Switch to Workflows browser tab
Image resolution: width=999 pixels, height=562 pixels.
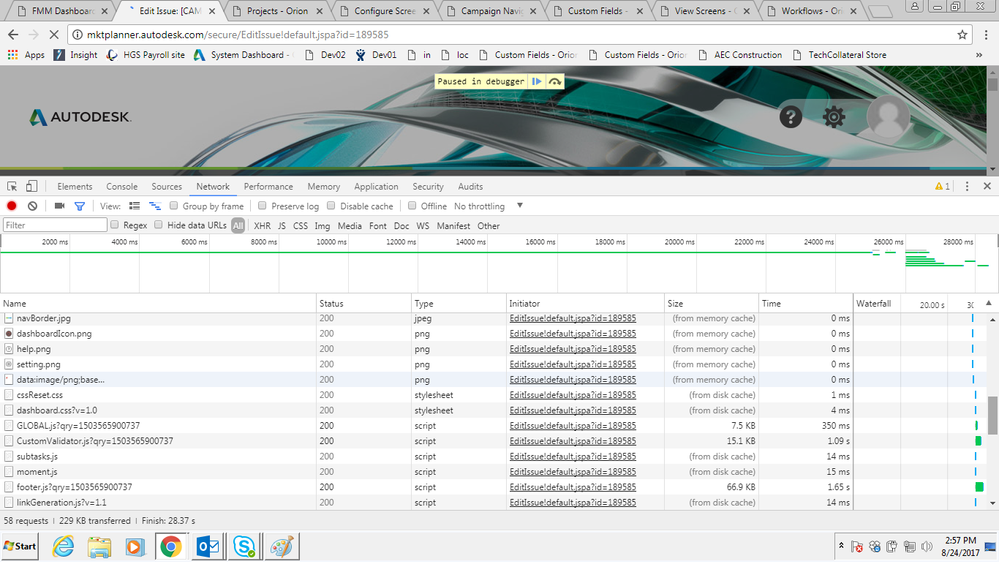point(812,11)
